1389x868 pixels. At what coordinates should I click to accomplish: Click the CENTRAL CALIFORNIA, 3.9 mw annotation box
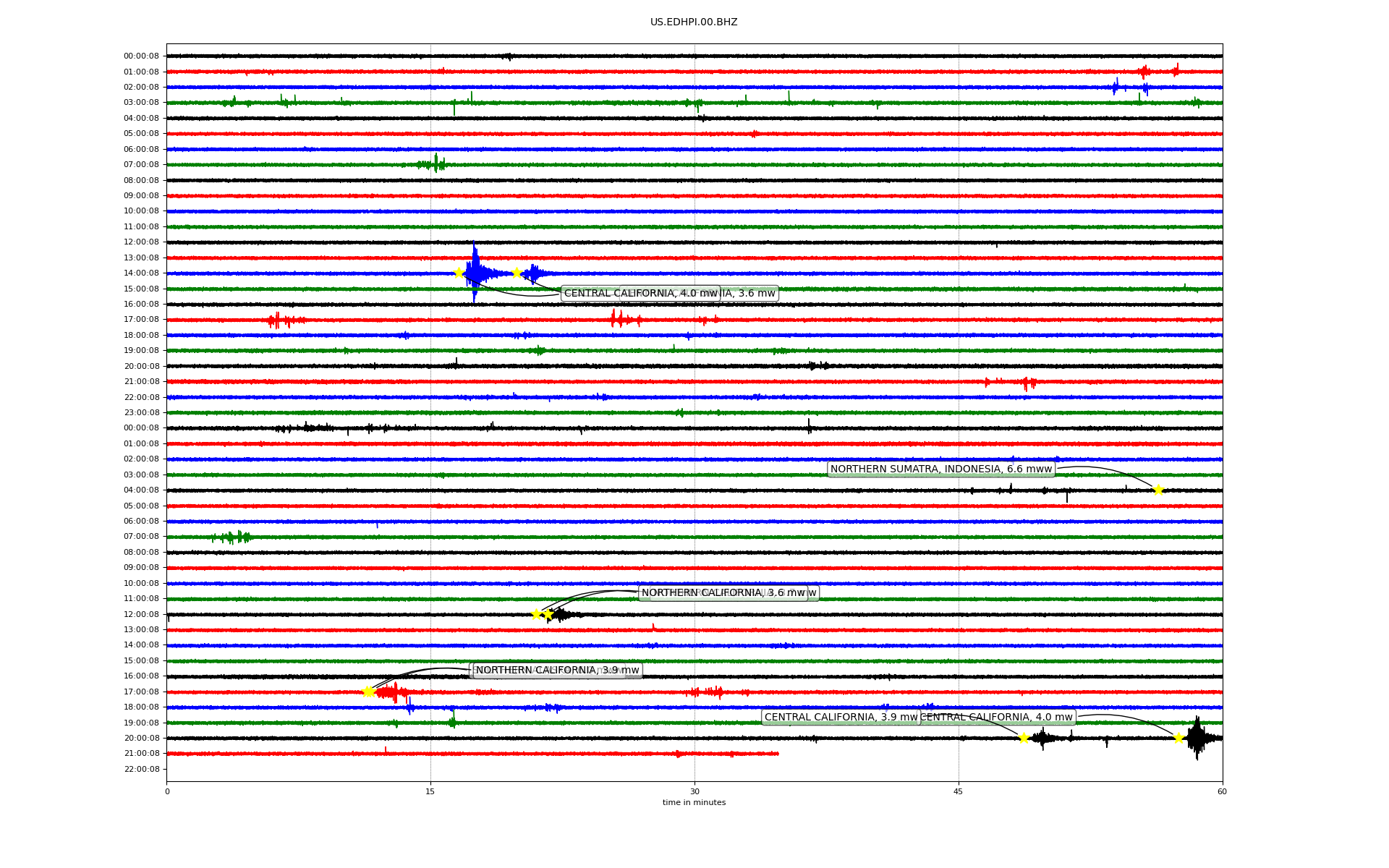(x=841, y=718)
